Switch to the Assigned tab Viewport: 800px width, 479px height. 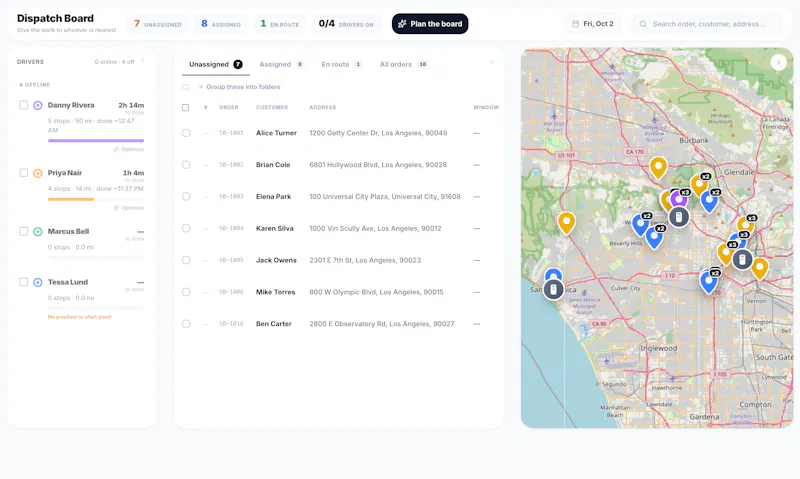pyautogui.click(x=281, y=64)
